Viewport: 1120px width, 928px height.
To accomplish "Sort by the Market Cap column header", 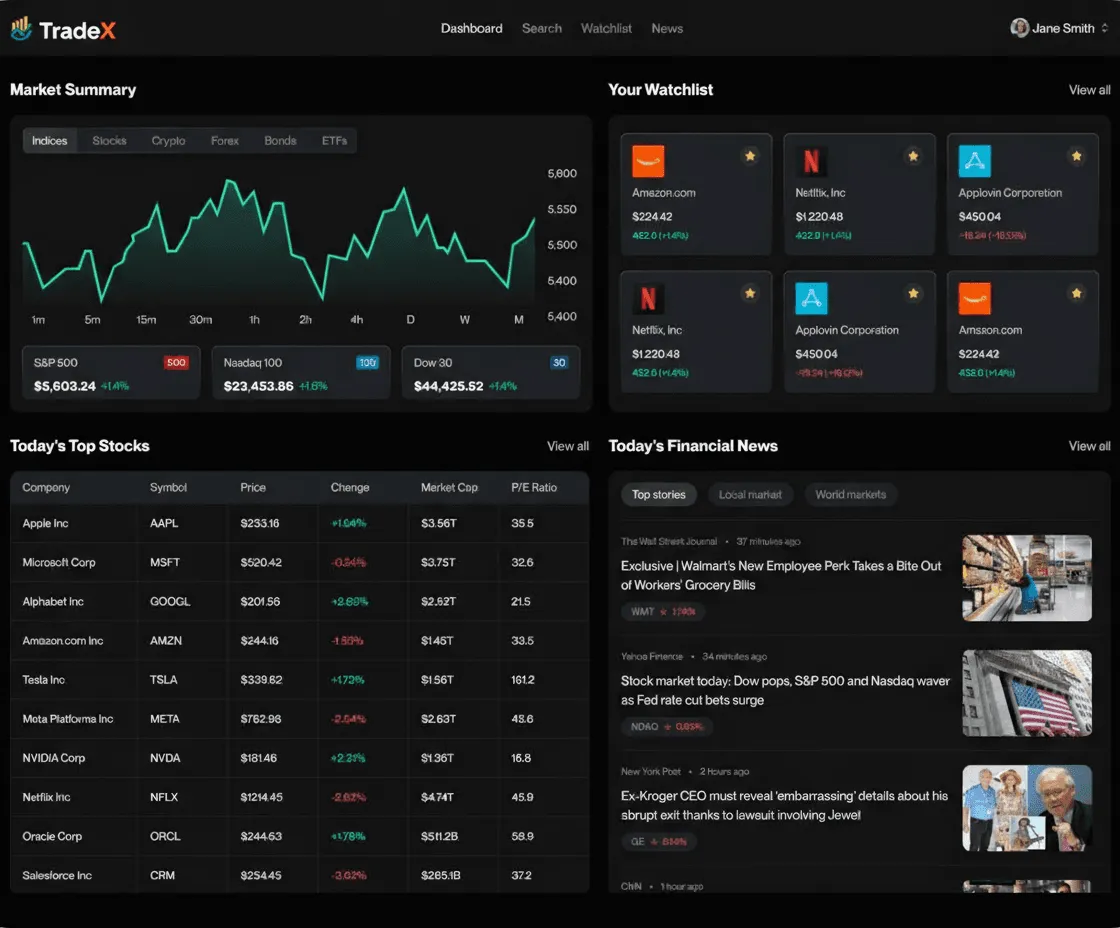I will 449,487.
